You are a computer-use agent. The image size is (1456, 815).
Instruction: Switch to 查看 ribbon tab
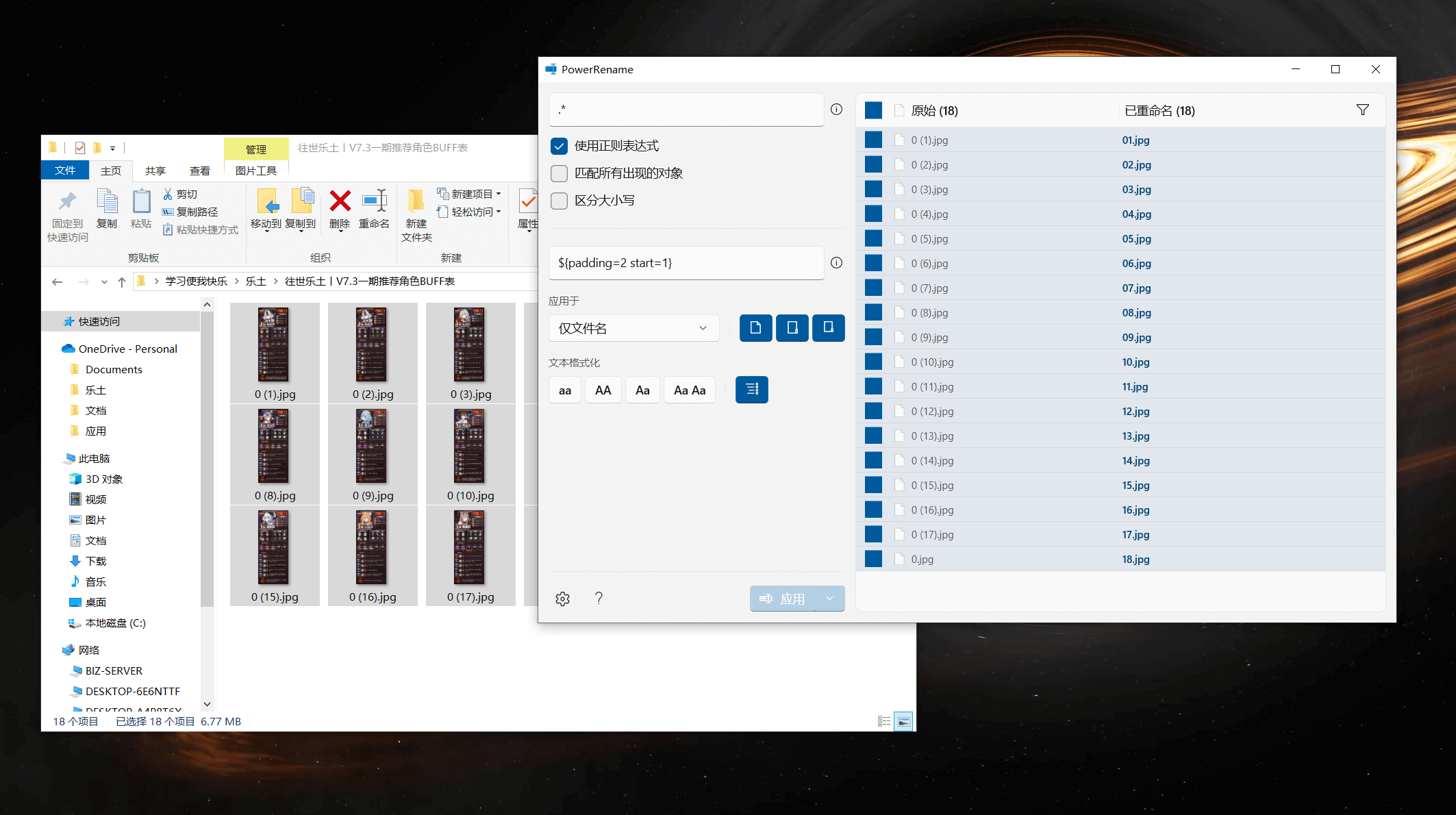[x=200, y=171]
